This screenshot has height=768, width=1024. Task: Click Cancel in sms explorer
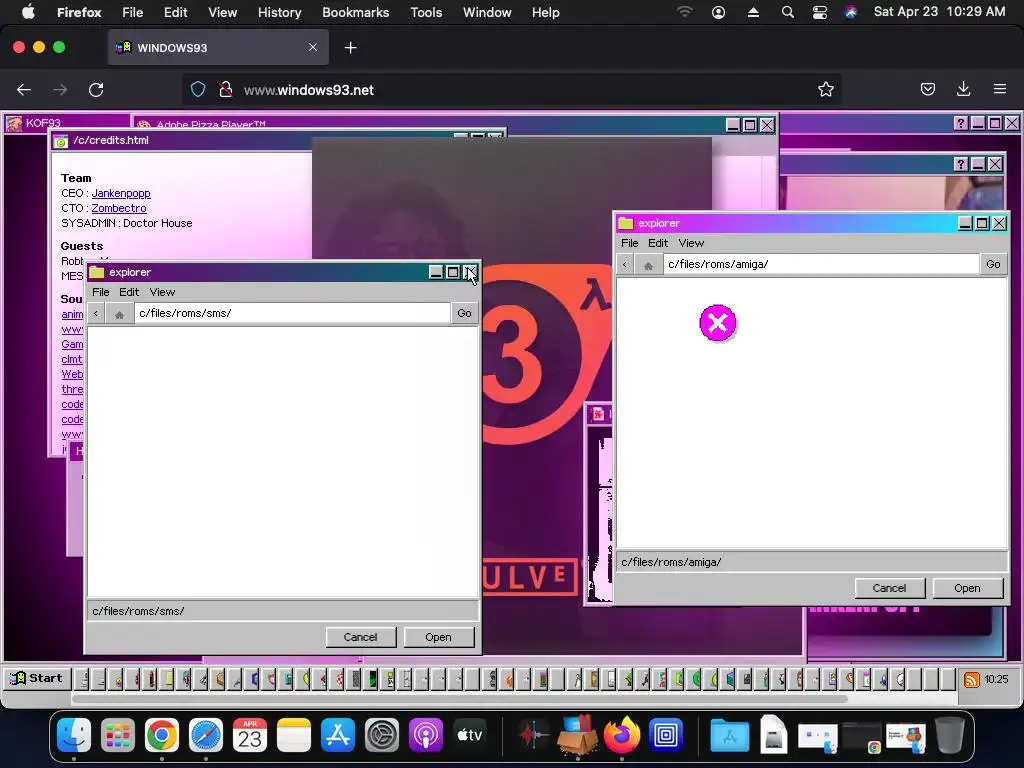[360, 637]
